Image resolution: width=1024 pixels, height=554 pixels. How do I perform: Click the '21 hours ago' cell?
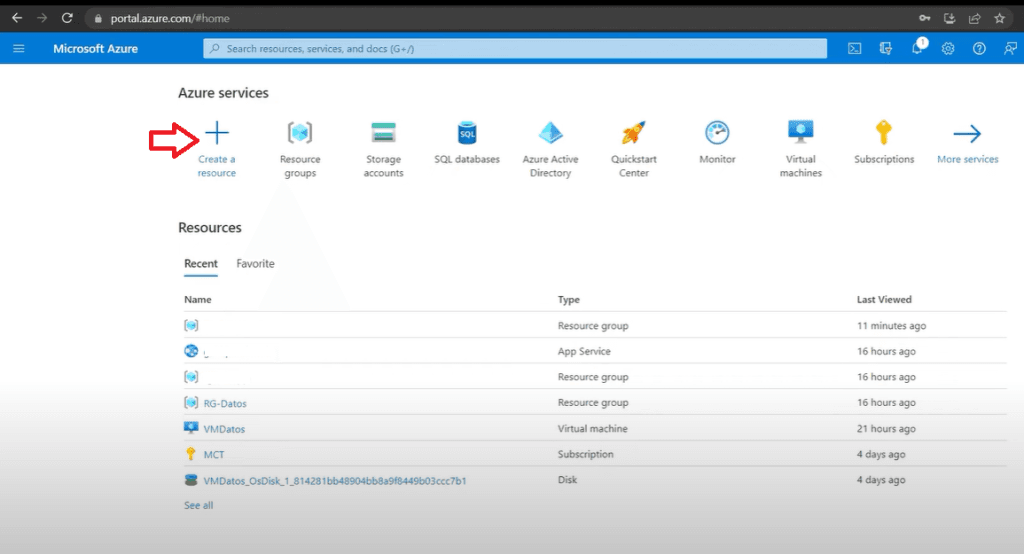click(886, 429)
